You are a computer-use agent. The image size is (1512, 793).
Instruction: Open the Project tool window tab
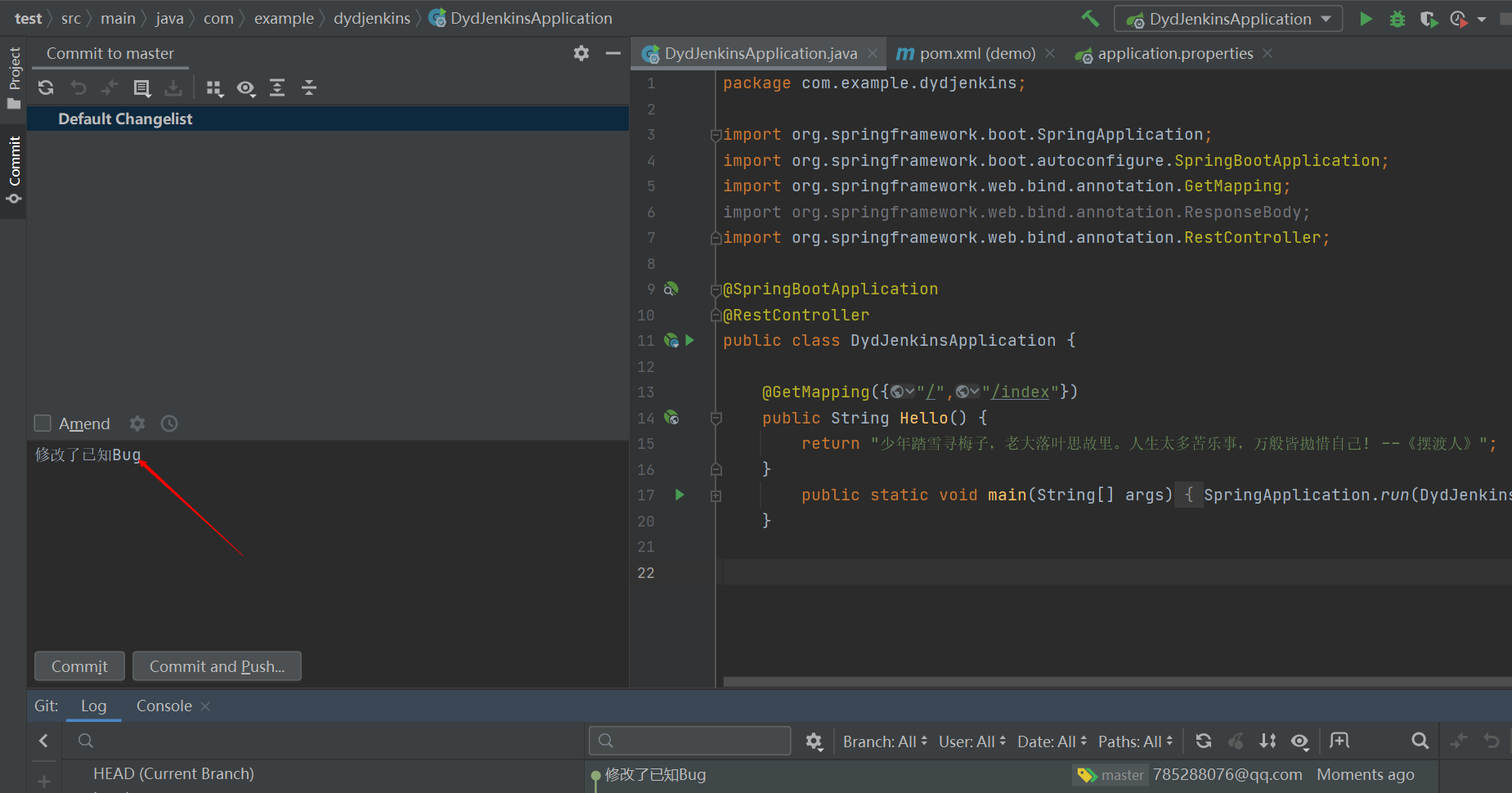coord(14,78)
